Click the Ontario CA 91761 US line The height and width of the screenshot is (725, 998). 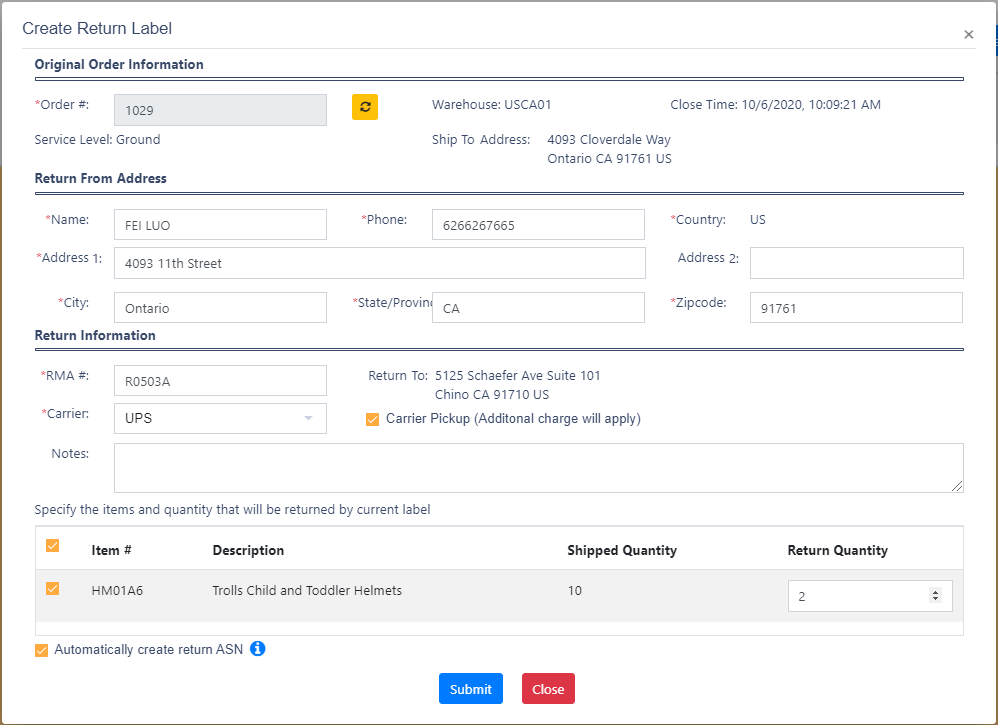coord(609,158)
